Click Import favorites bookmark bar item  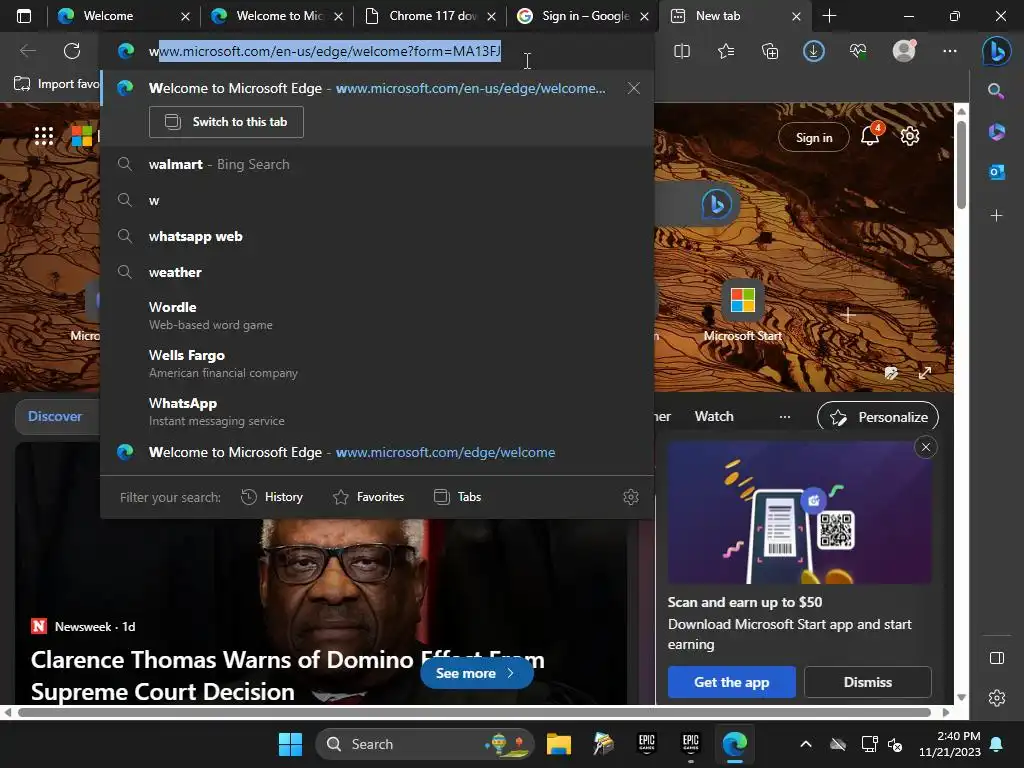56,84
